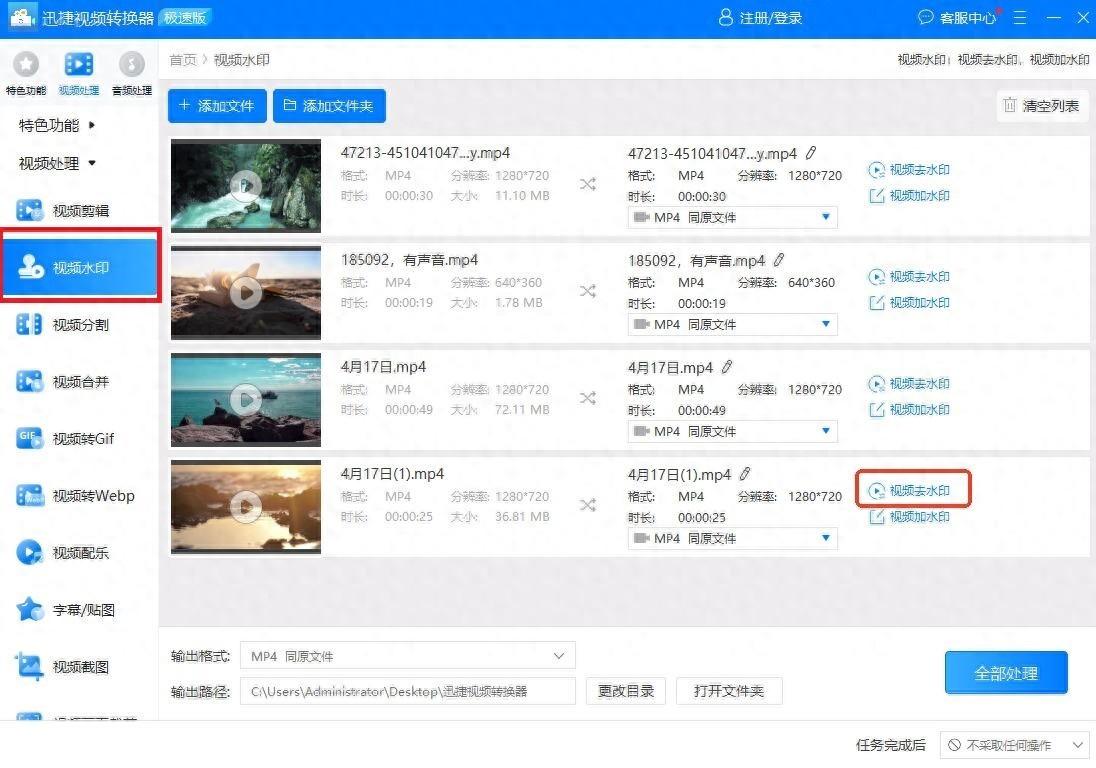Screen dimensions: 1096x768
Task: Click the edit pencil beside 4月17日(1).mp4 output name
Action: tap(744, 474)
